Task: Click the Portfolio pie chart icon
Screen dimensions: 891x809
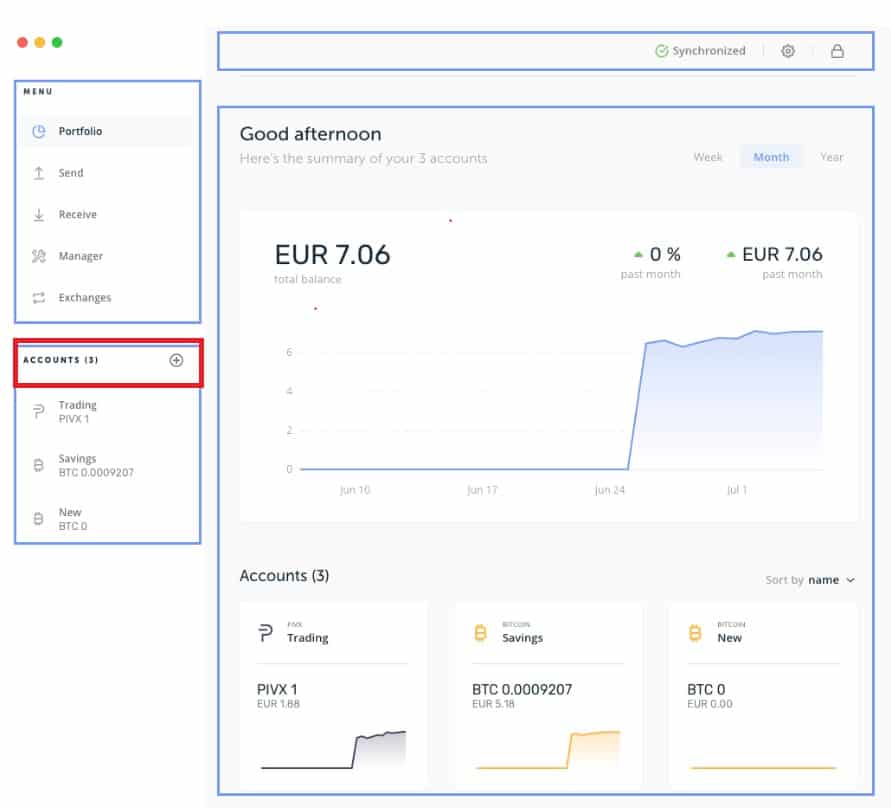Action: pos(39,131)
